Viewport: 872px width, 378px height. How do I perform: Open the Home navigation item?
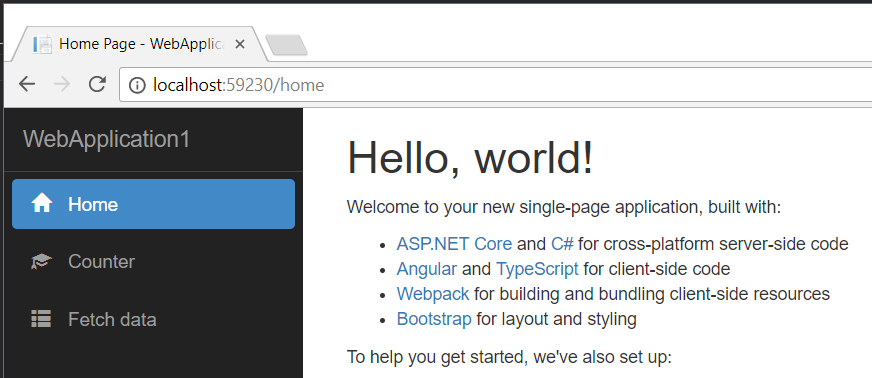153,204
